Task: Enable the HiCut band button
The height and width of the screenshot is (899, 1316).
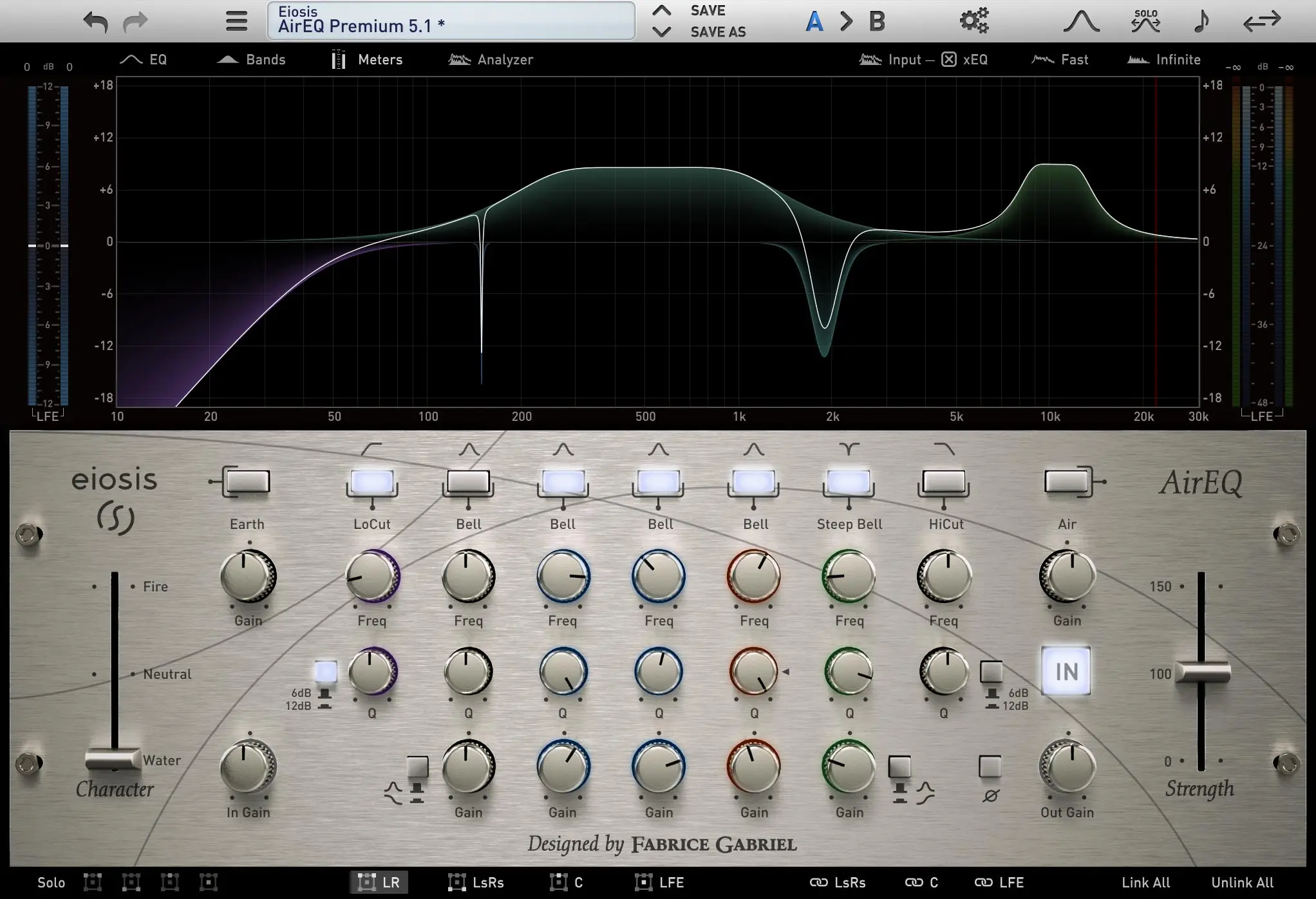Action: tap(943, 481)
